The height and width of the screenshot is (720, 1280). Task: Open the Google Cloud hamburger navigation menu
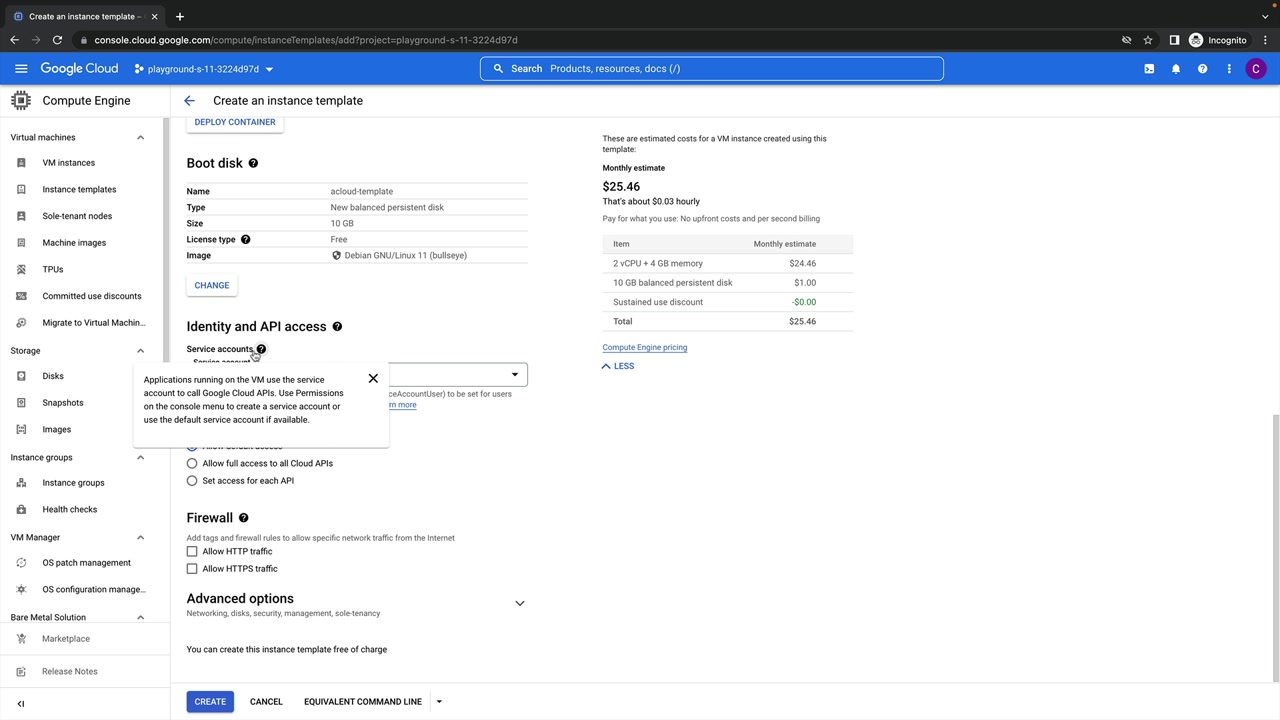tap(21, 69)
